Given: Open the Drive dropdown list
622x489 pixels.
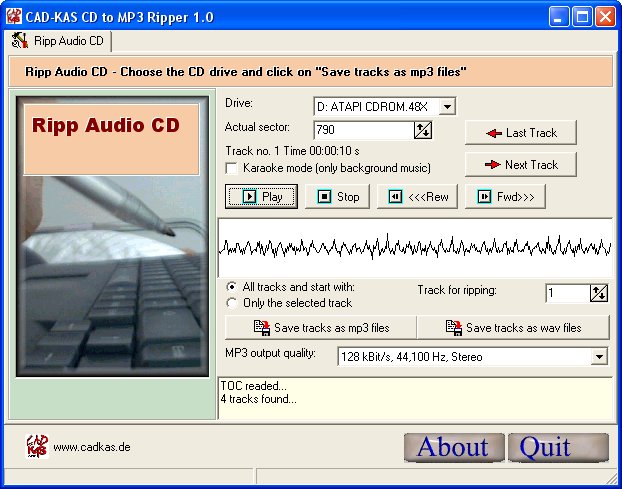Looking at the screenshot, I should pyautogui.click(x=447, y=106).
